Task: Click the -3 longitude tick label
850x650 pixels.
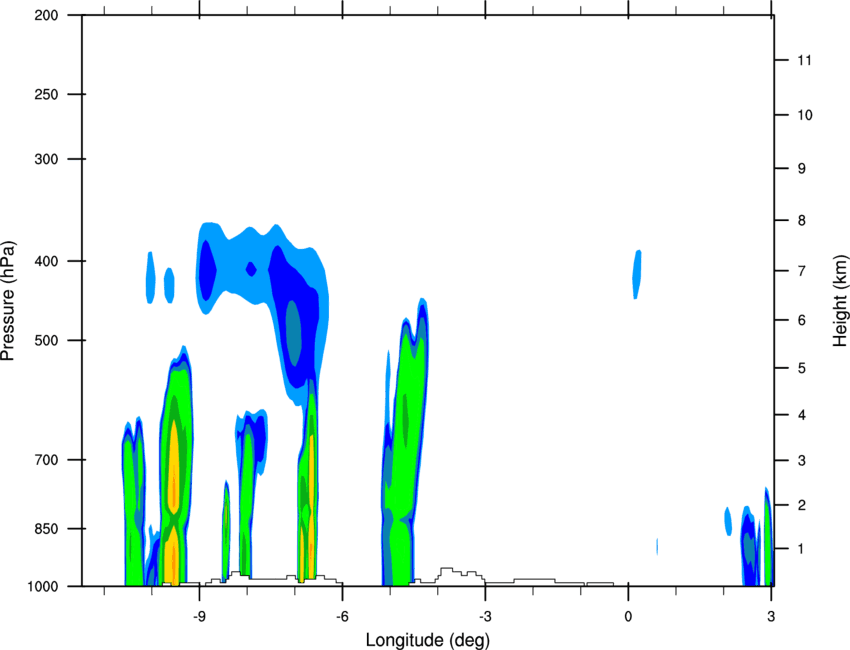Action: click(x=485, y=616)
